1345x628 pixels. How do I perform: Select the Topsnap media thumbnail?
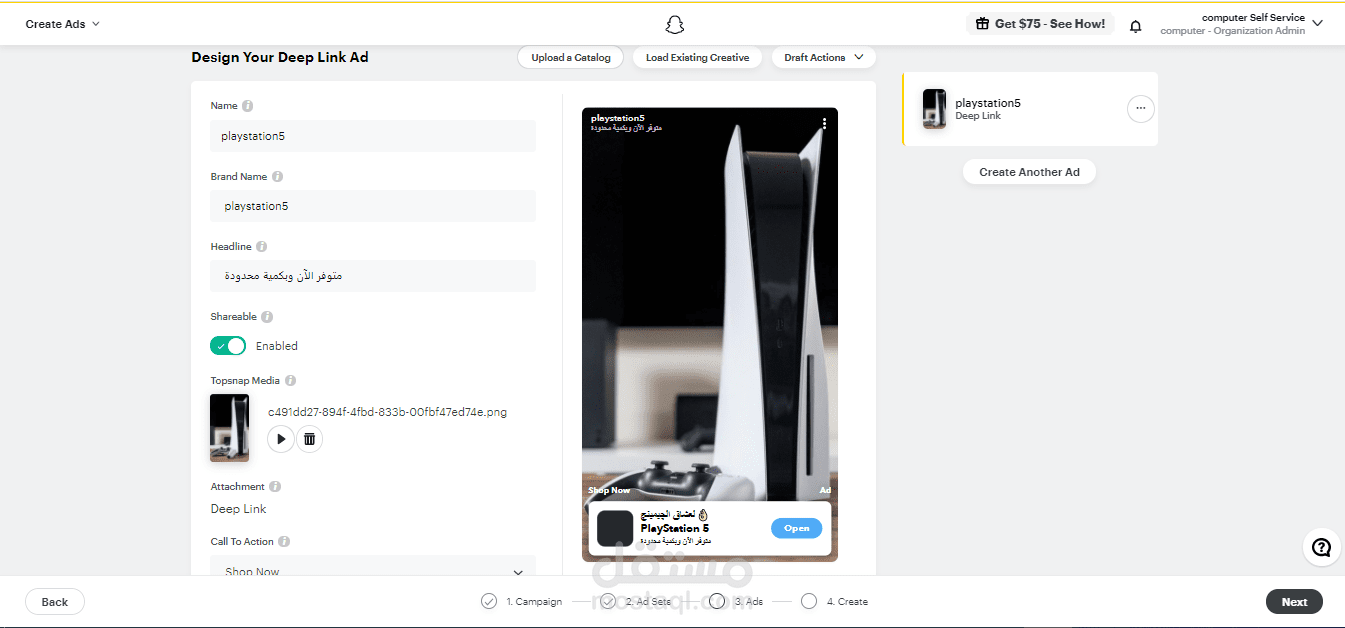229,428
